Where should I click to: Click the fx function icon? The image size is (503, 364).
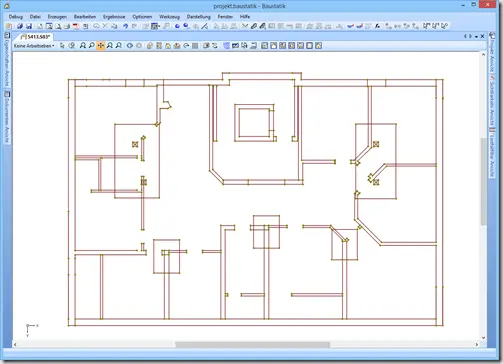[377, 26]
